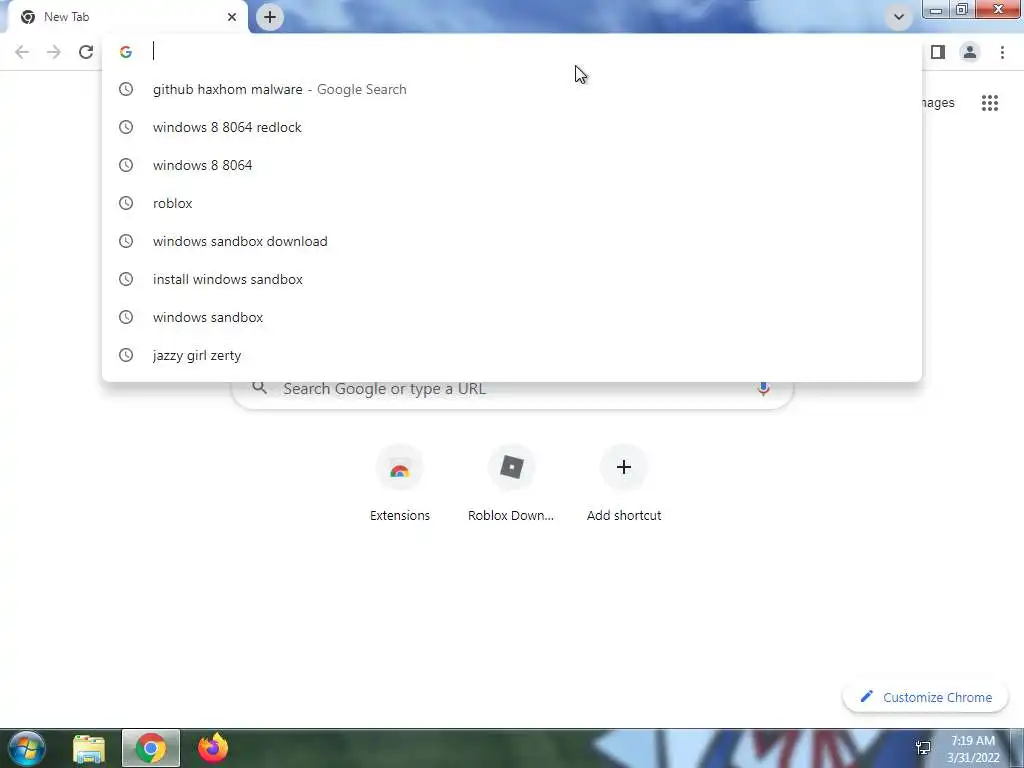Pick the windows sandbox suggestion
The height and width of the screenshot is (768, 1024).
pyautogui.click(x=512, y=317)
